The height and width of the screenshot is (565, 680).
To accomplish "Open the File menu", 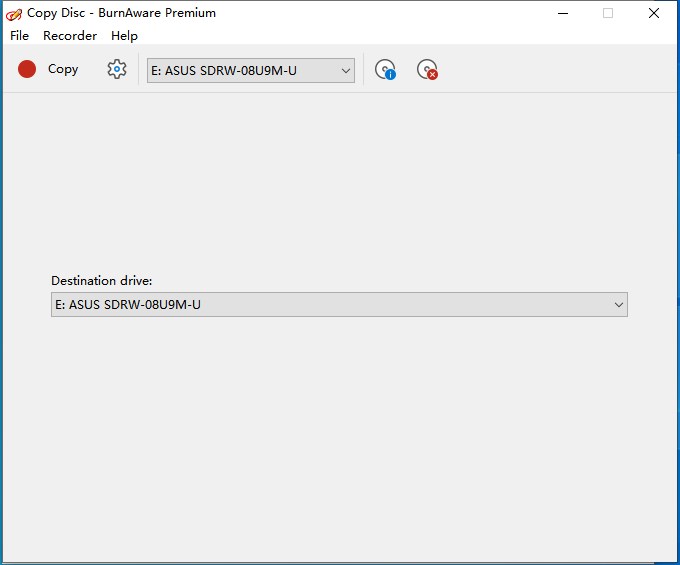I will tap(19, 35).
